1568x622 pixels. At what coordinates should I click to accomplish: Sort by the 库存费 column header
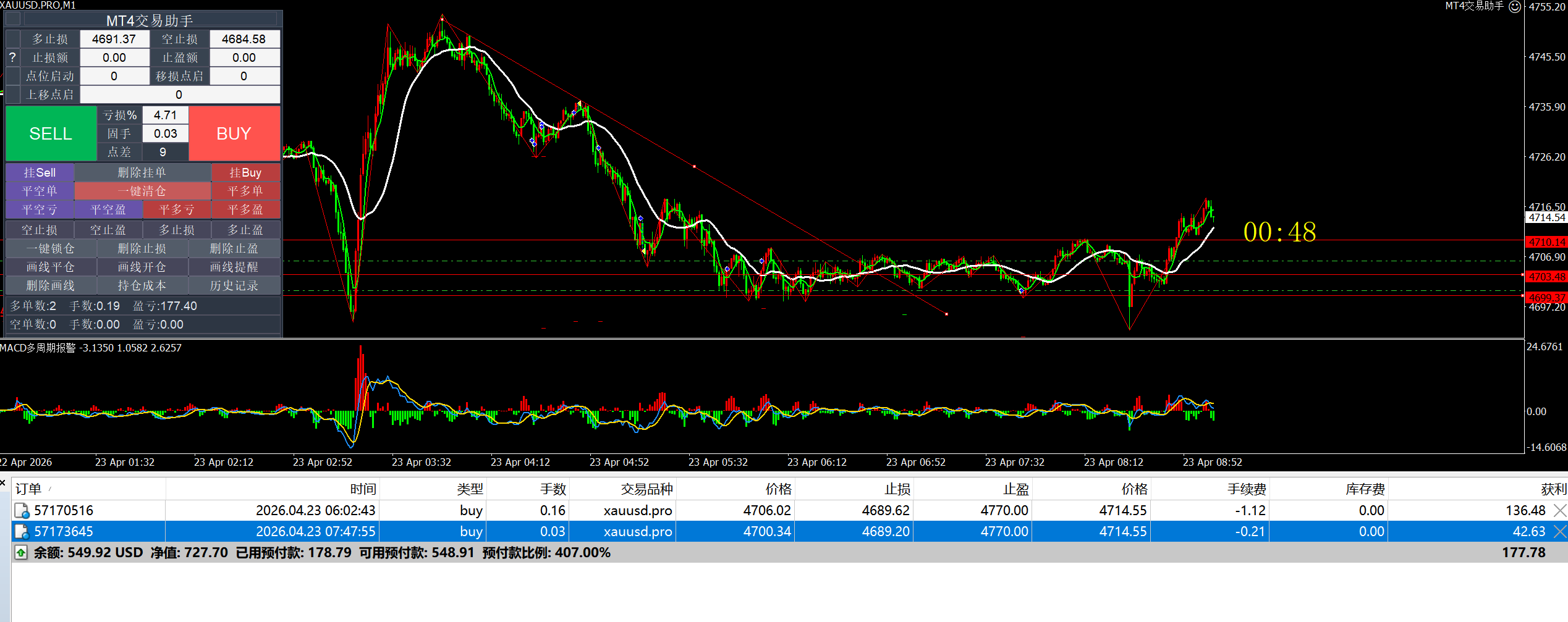click(1329, 489)
